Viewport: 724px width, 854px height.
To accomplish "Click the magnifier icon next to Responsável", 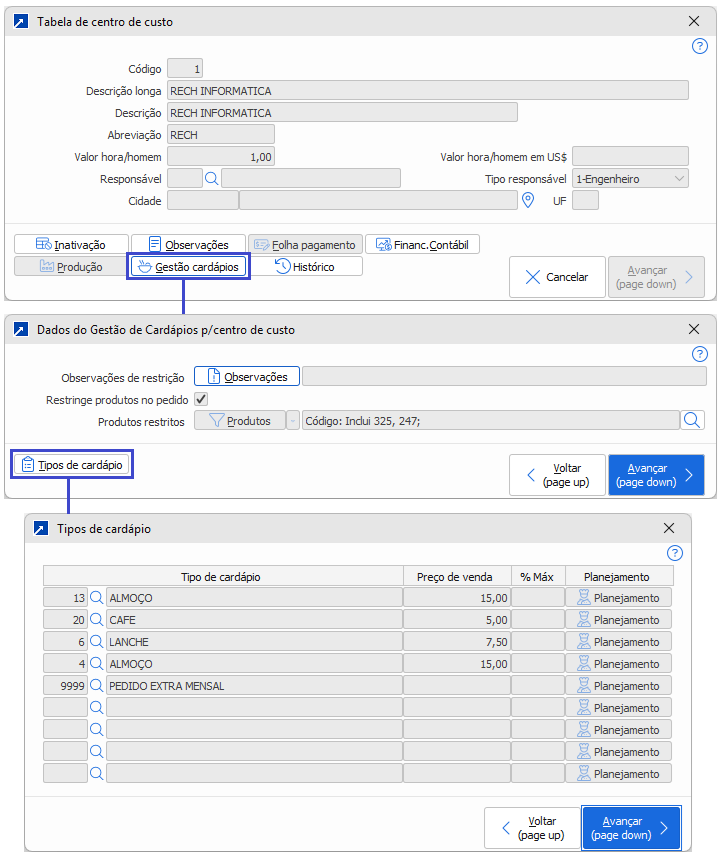I will click(211, 179).
